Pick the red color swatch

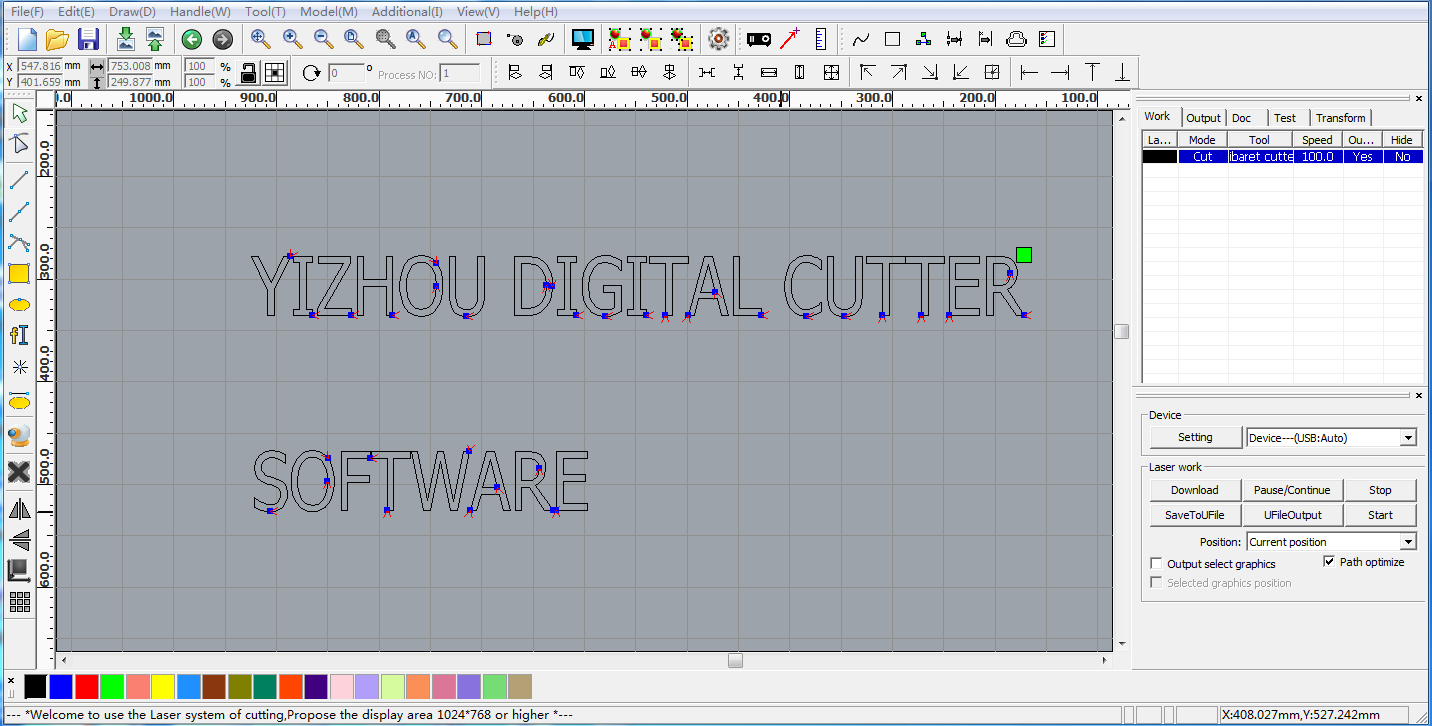click(88, 686)
